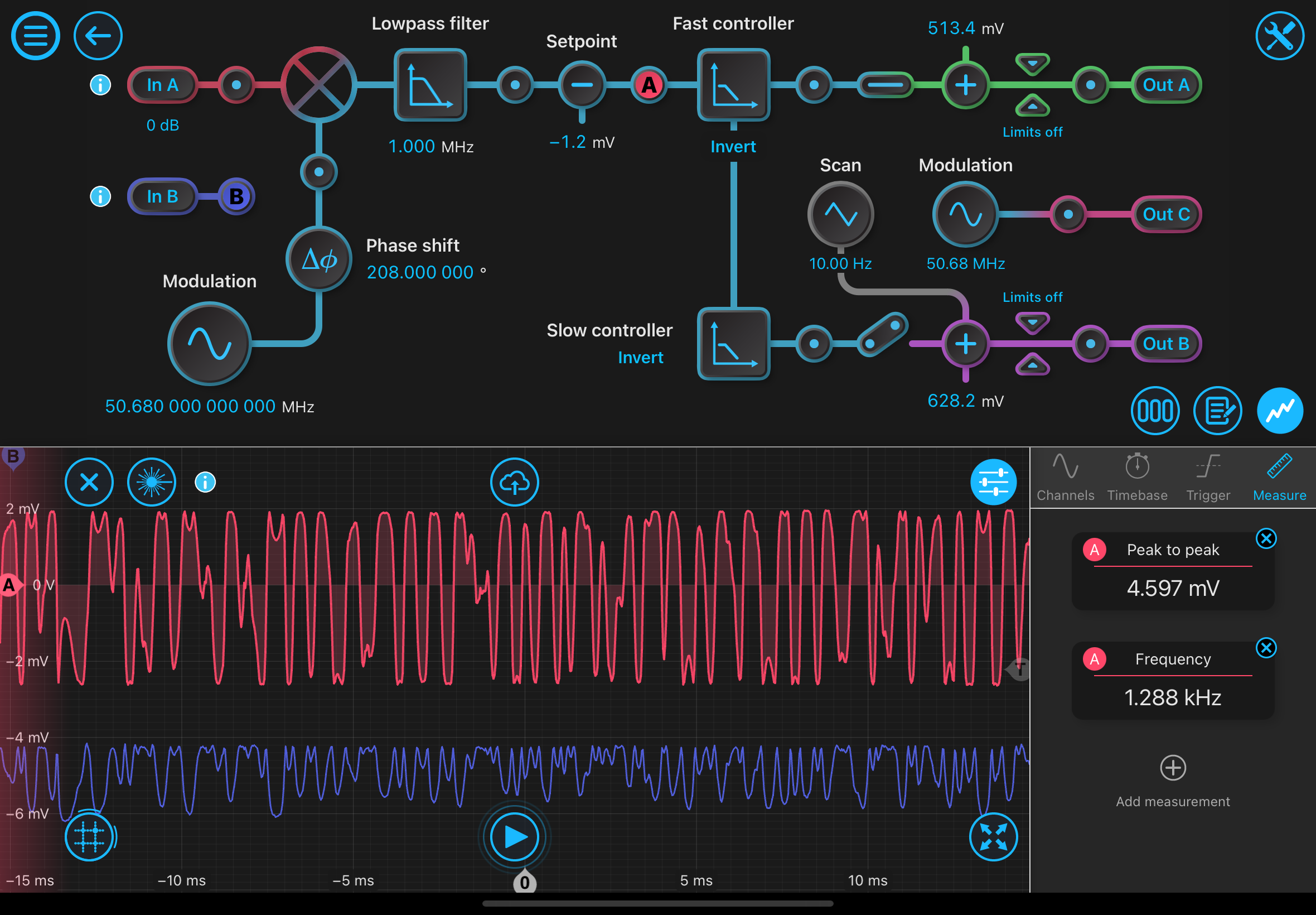Edit the Out A offset 513.4 mV

(x=965, y=28)
